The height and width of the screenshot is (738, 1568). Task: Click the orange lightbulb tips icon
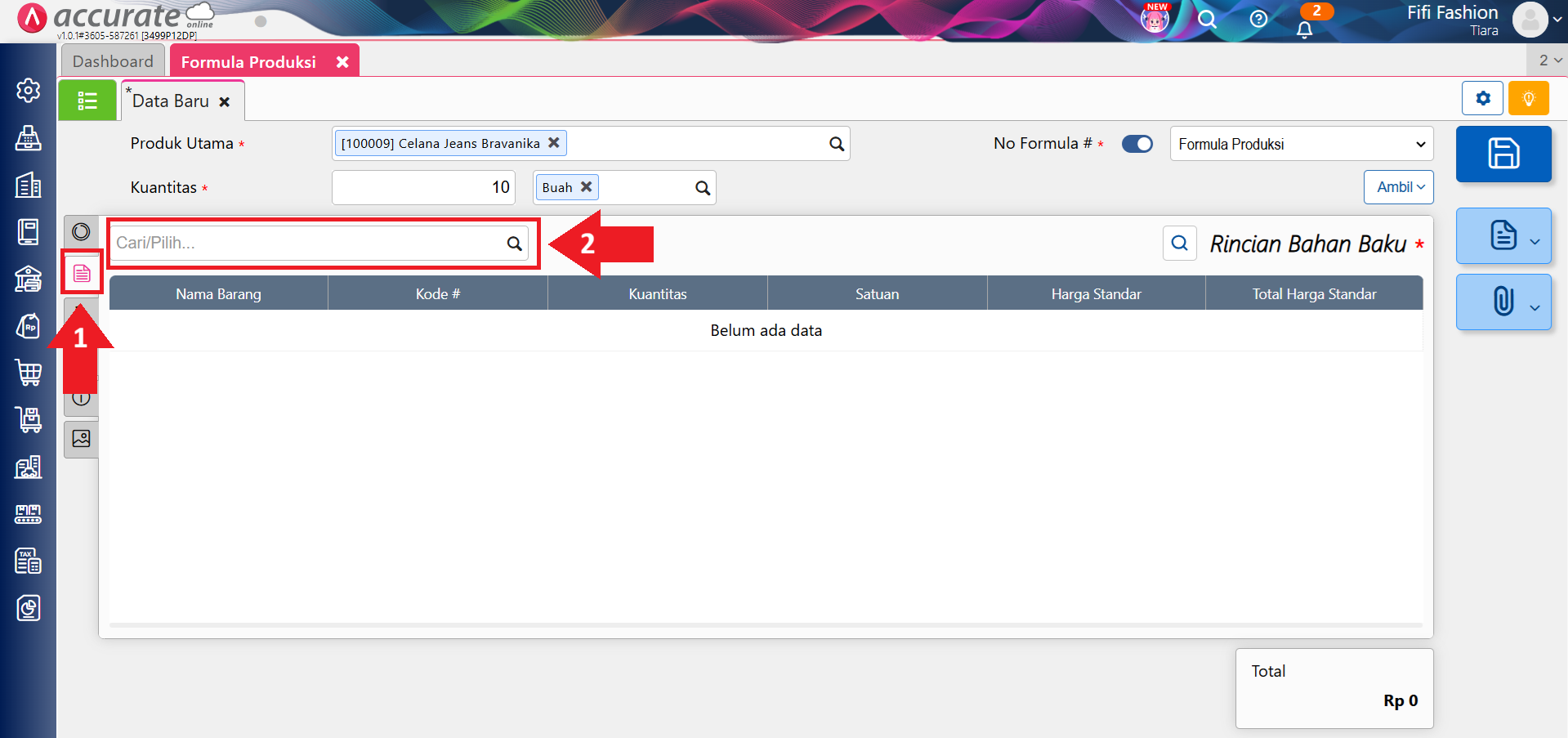1528,99
